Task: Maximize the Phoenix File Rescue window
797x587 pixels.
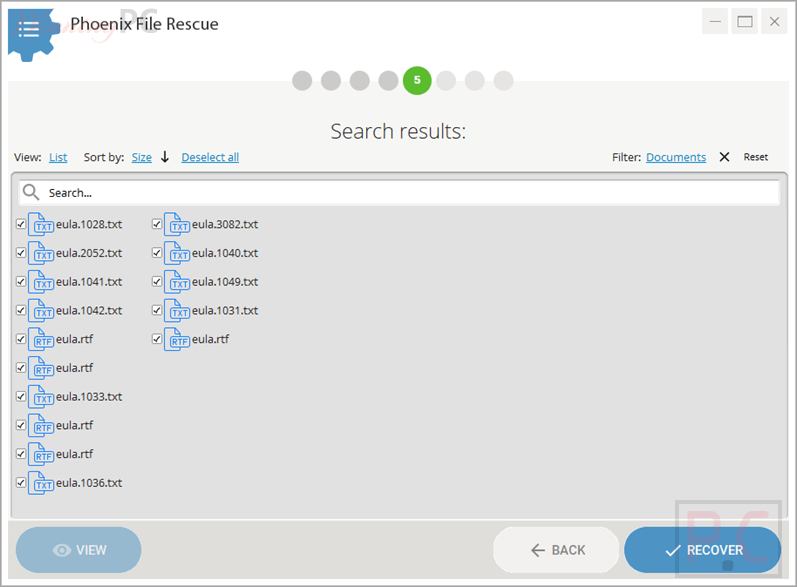Action: point(745,21)
